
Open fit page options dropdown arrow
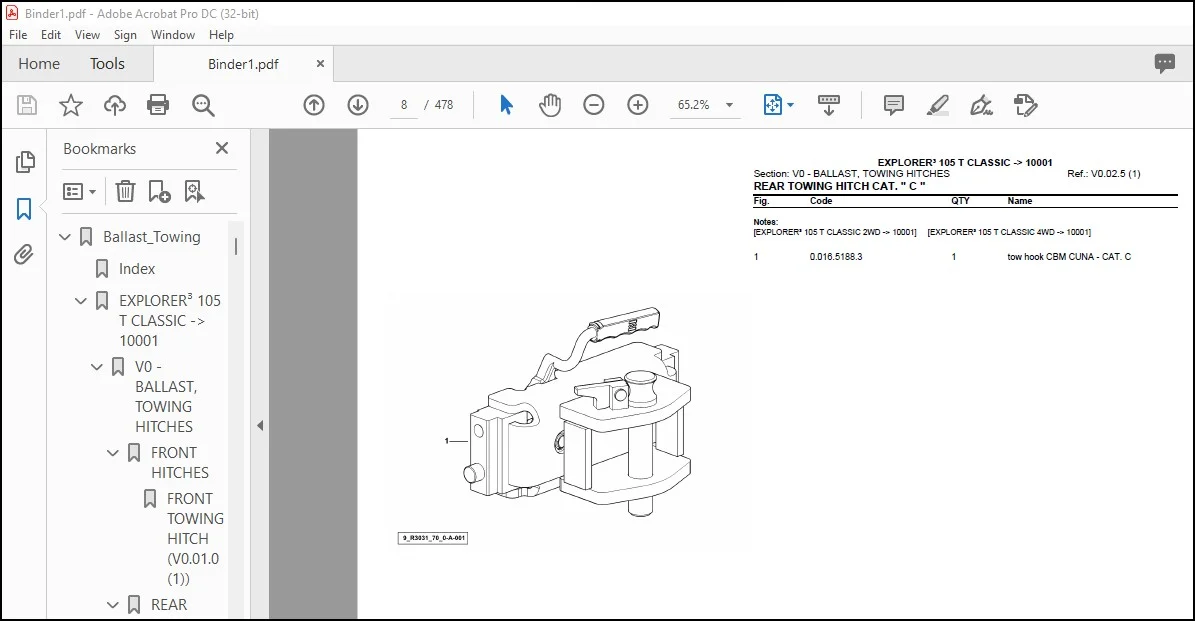click(x=790, y=105)
